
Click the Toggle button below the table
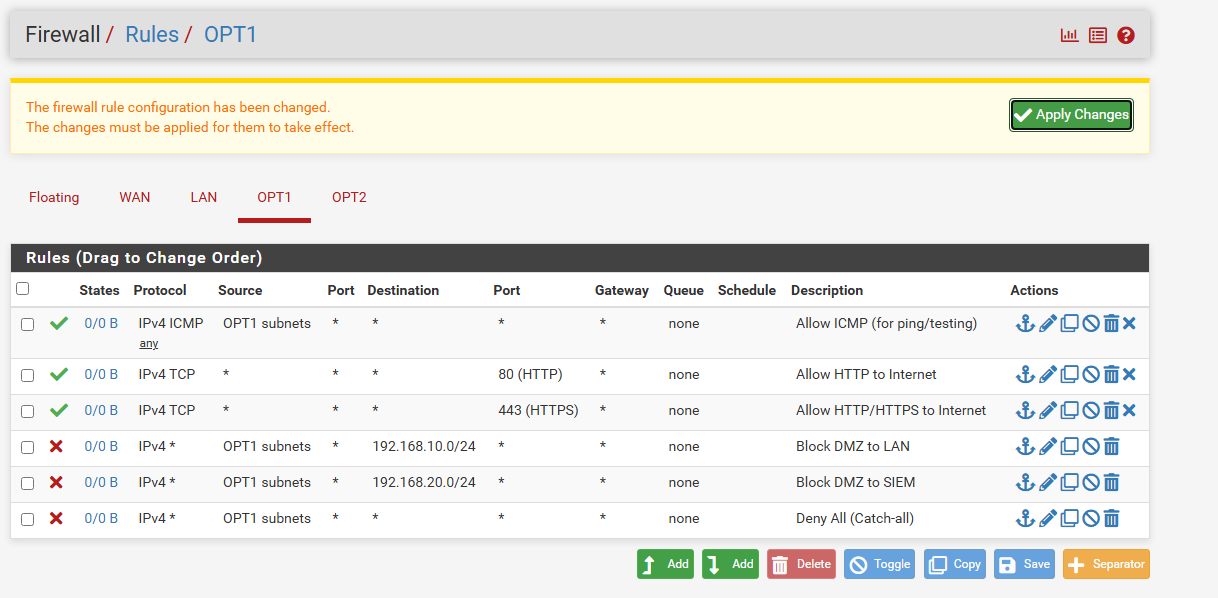[x=880, y=564]
